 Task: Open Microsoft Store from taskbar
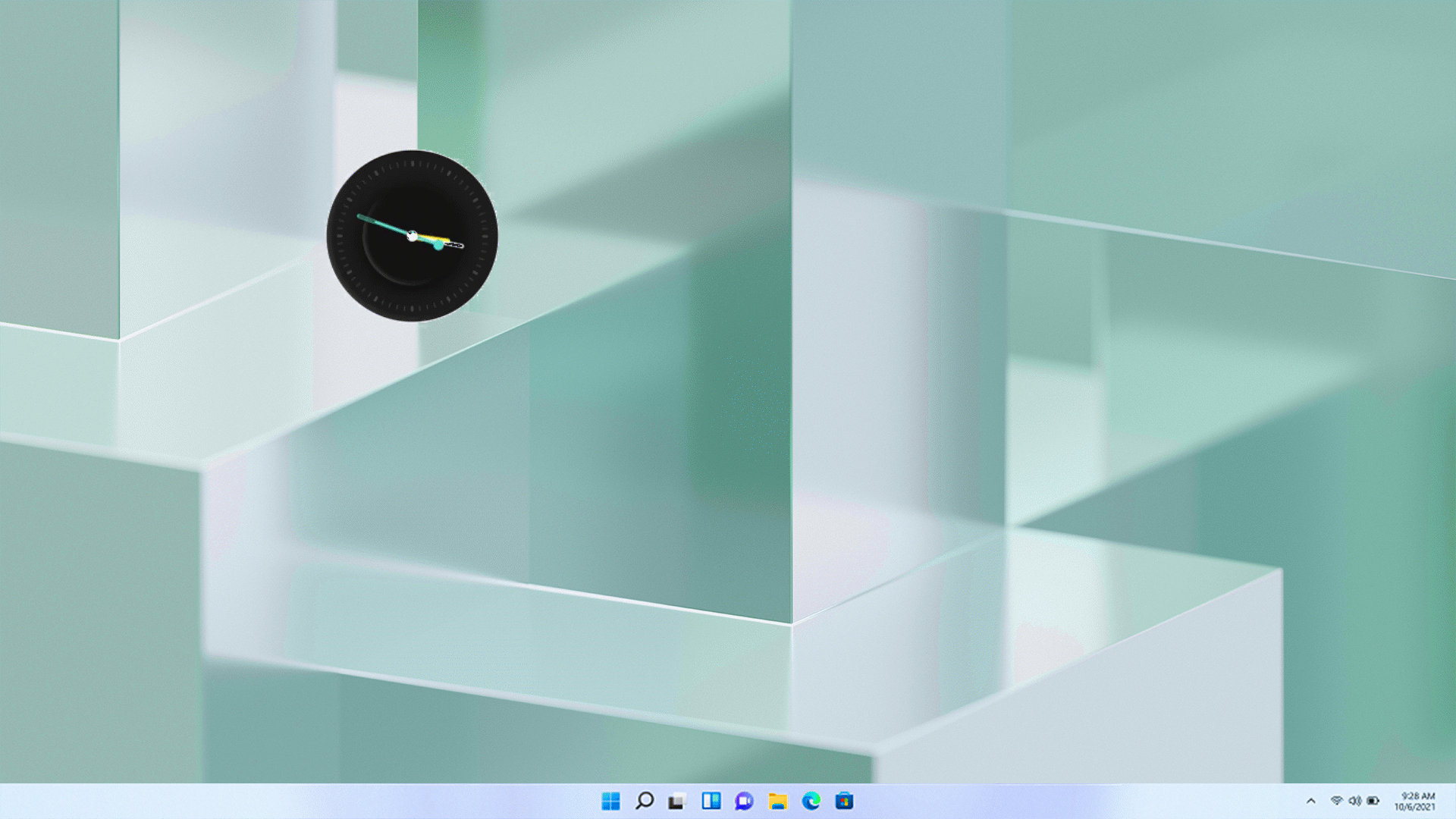[x=844, y=801]
